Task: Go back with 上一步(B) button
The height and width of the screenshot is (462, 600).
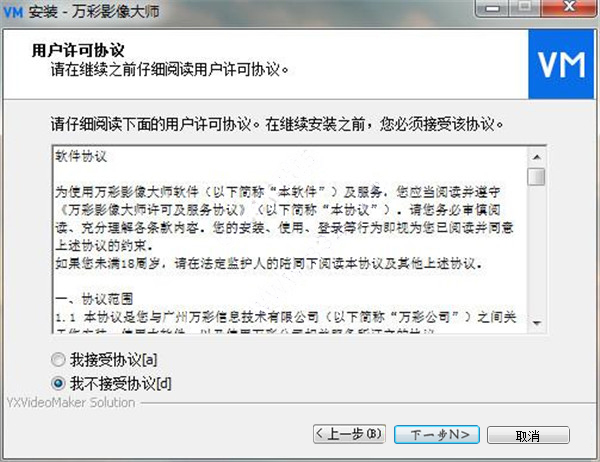Action: [x=349, y=434]
